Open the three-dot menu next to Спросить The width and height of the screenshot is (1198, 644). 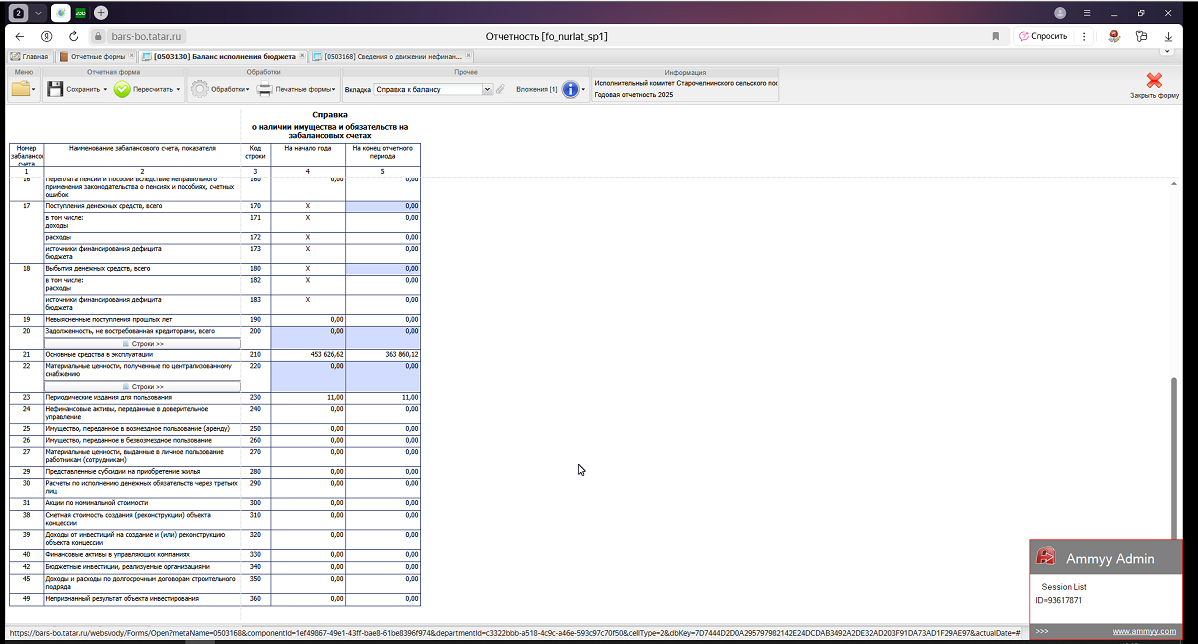[1083, 36]
